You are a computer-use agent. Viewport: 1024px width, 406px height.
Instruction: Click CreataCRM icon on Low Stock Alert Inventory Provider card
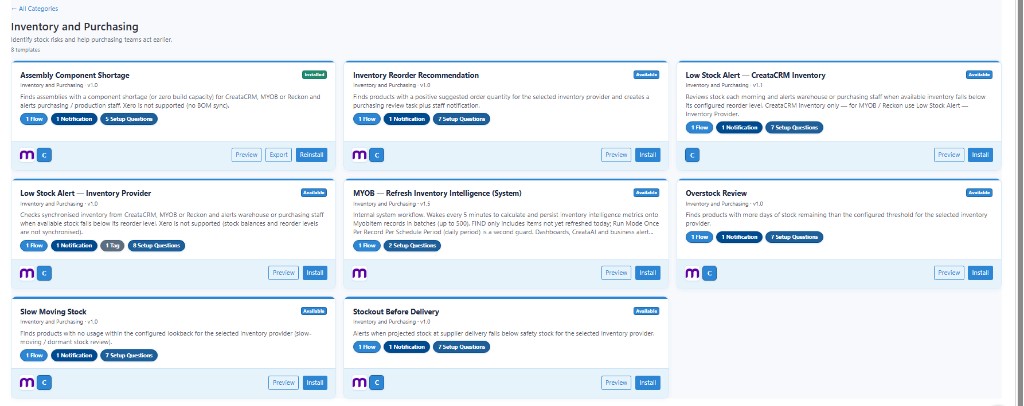[44, 273]
